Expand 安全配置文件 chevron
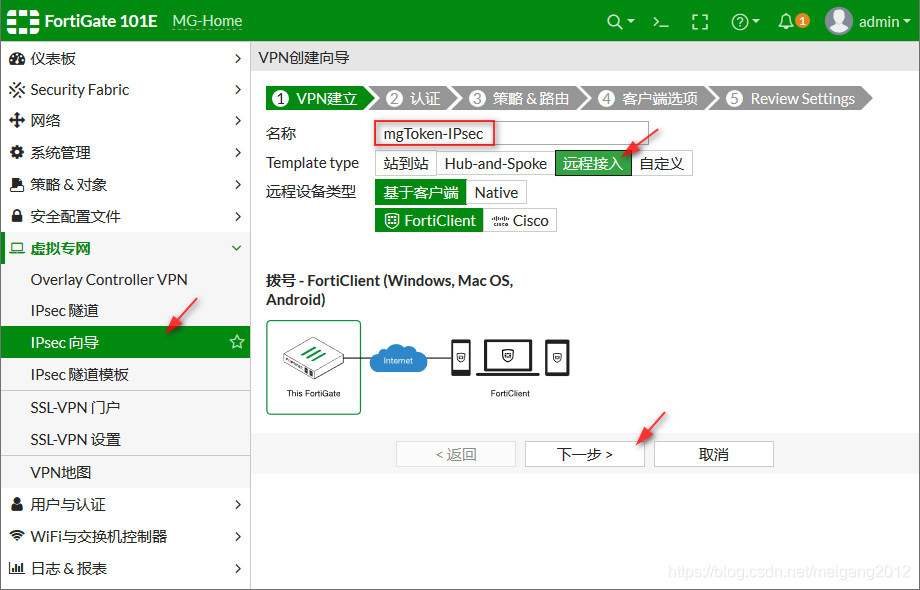 [x=238, y=216]
